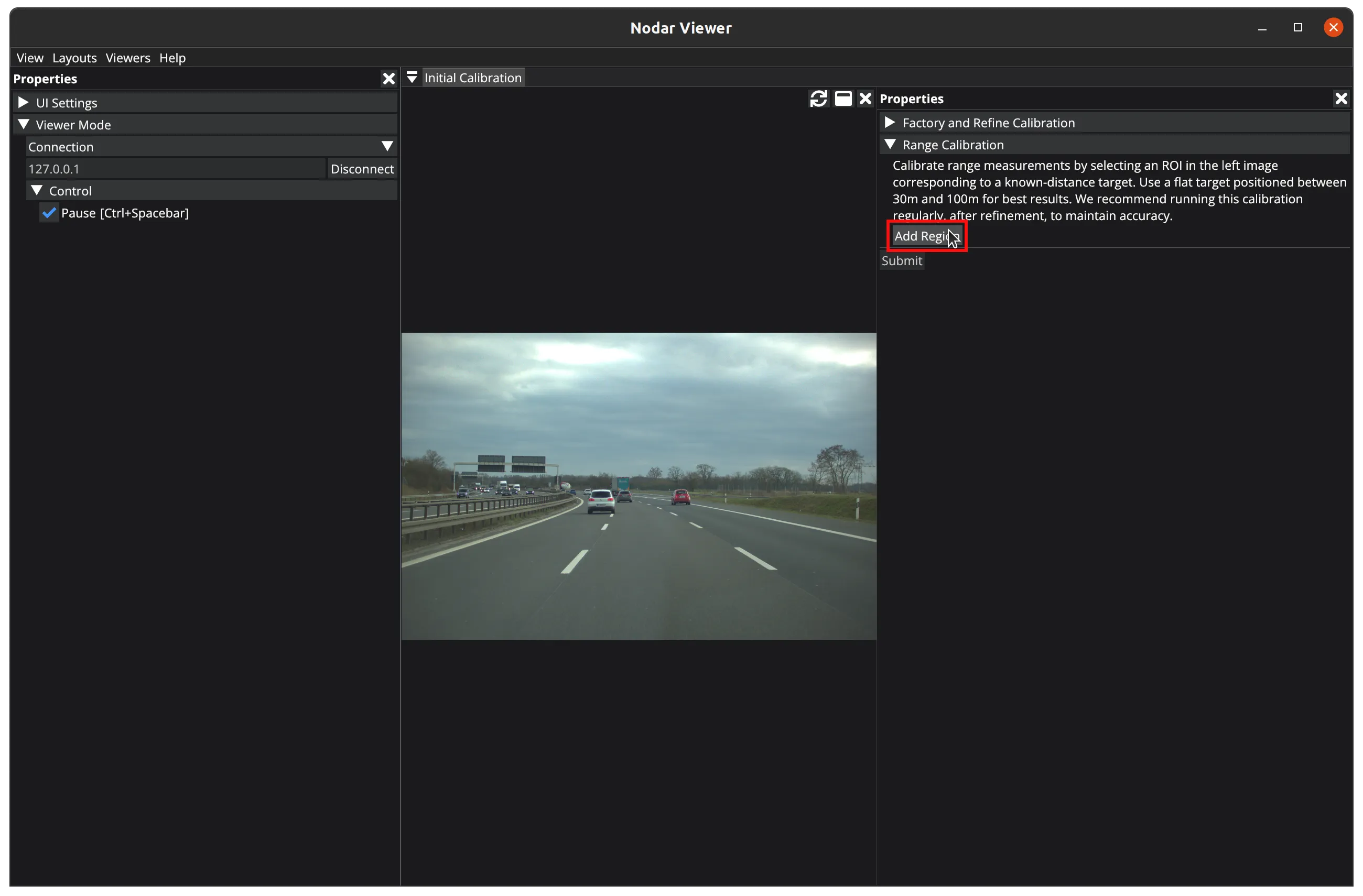1363x896 pixels.
Task: Close the Initial Calibration viewer with X
Action: click(x=865, y=99)
